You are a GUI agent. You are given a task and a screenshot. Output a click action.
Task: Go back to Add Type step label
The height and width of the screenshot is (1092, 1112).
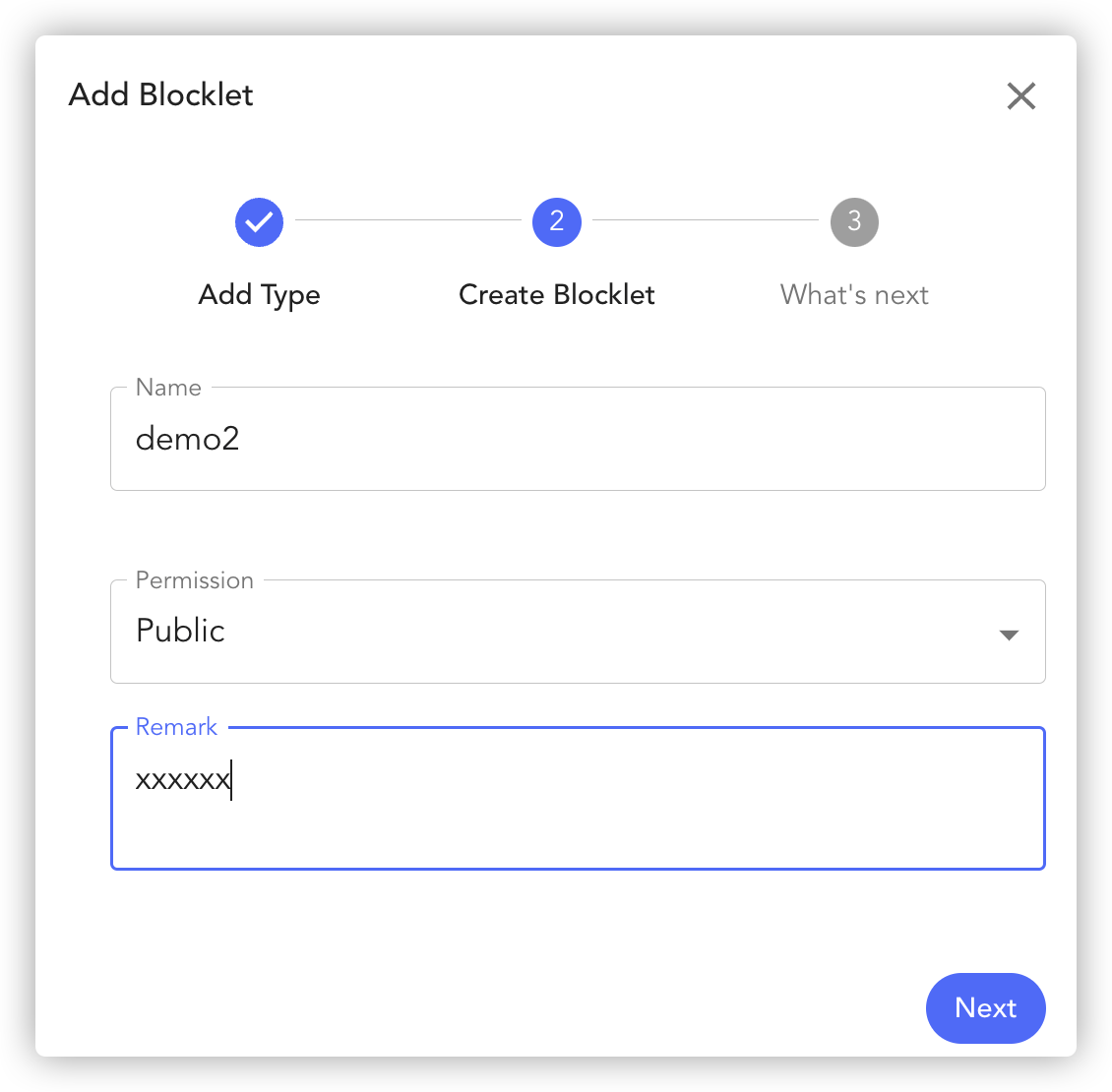[260, 295]
